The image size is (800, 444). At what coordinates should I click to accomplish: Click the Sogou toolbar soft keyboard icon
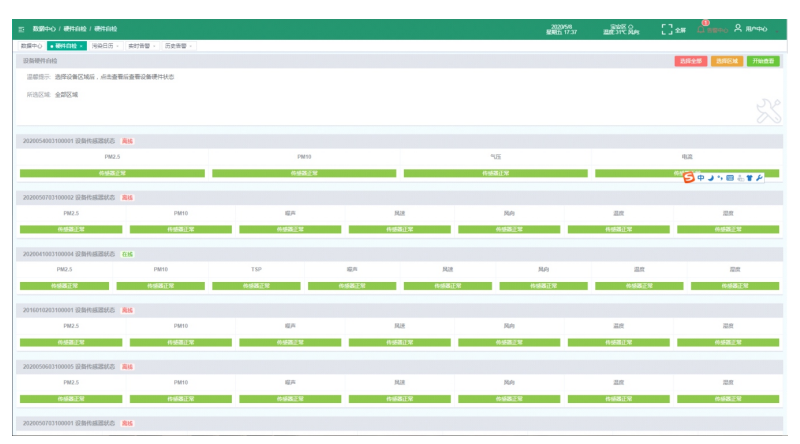click(x=730, y=178)
